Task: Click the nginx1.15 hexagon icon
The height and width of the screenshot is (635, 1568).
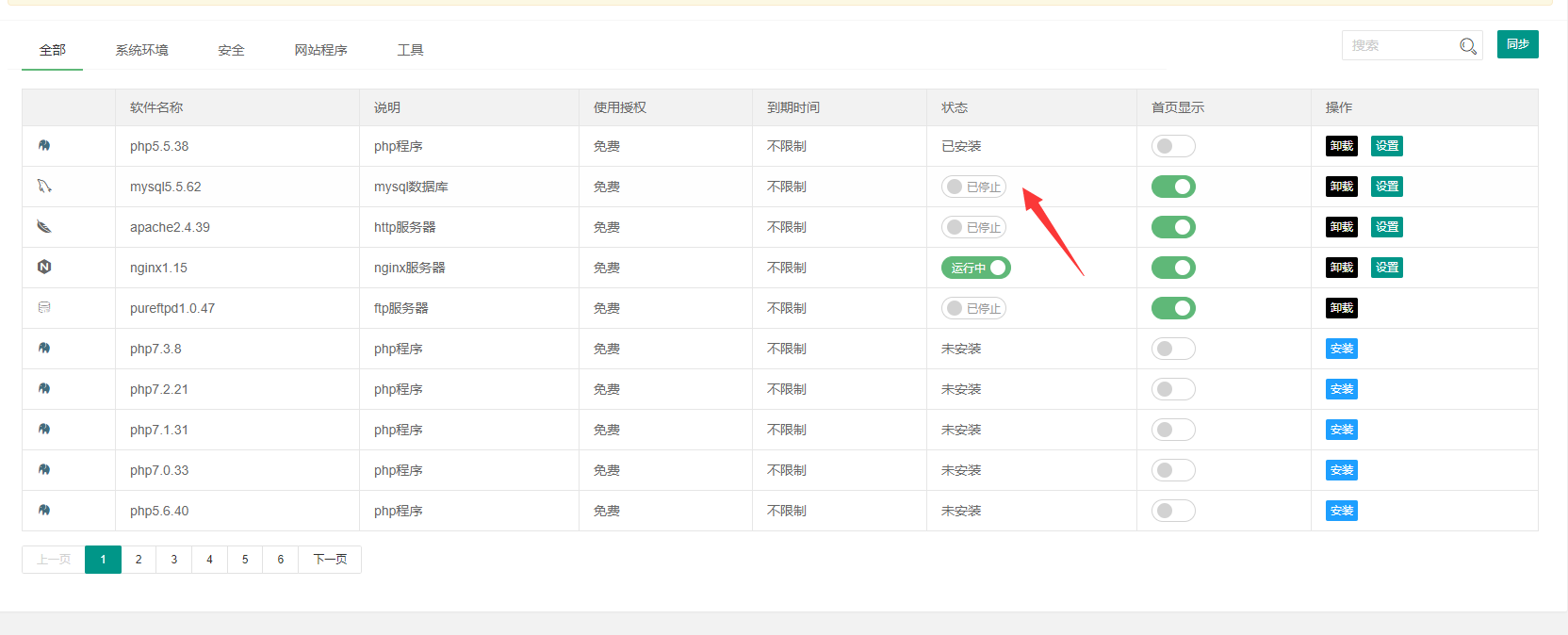Action: (44, 267)
